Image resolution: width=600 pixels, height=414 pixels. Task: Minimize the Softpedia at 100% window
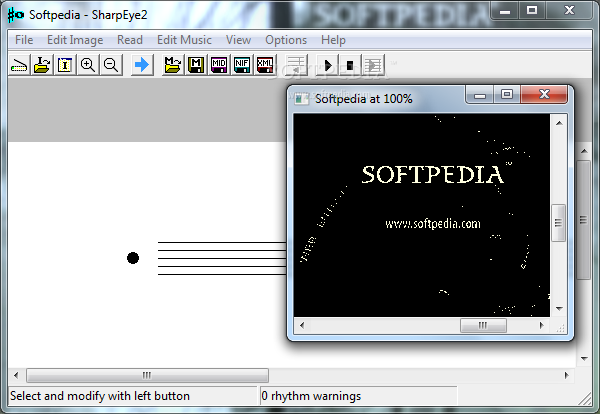pos(480,95)
